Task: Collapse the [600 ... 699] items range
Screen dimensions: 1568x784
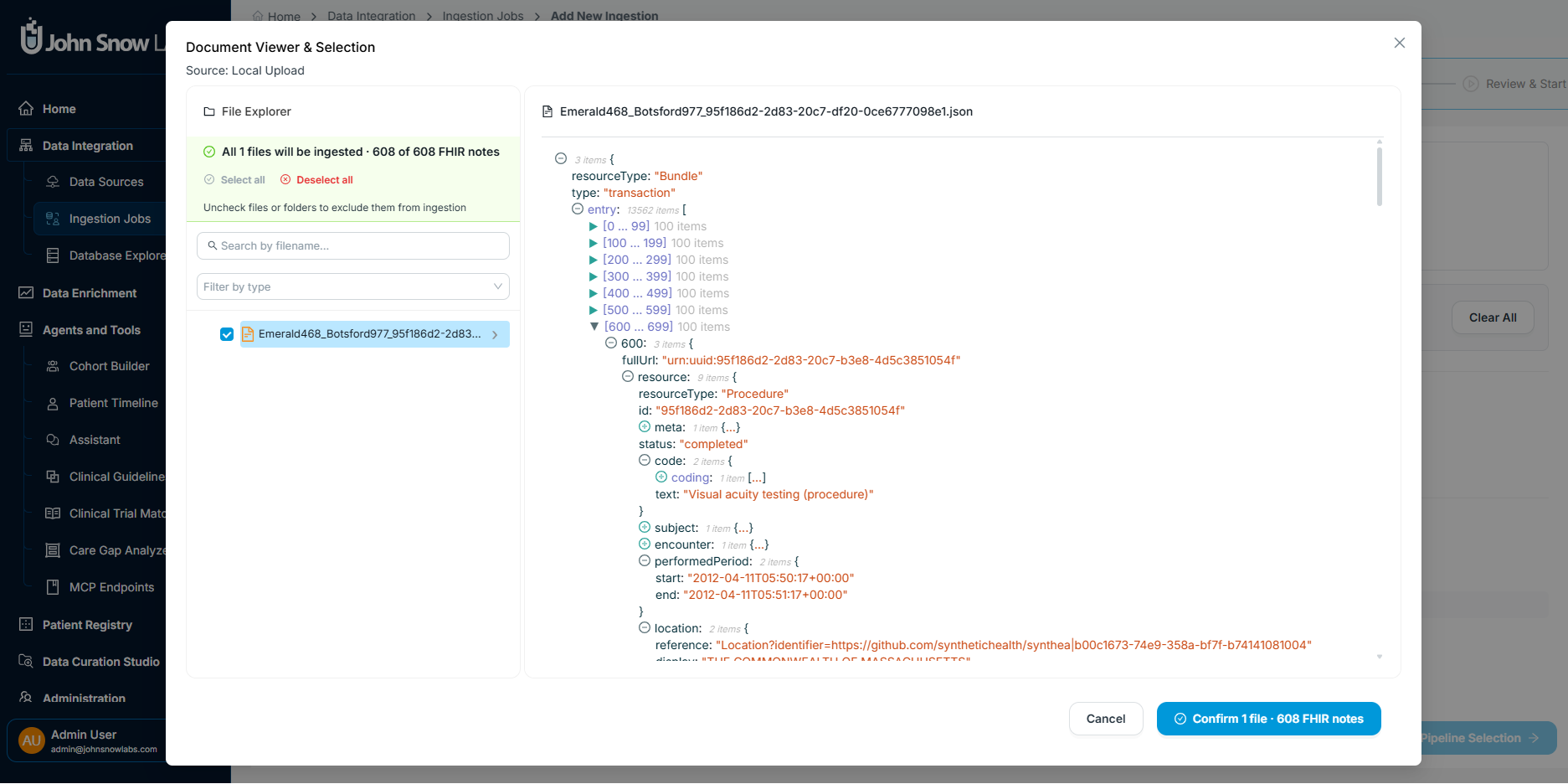Action: click(x=594, y=327)
